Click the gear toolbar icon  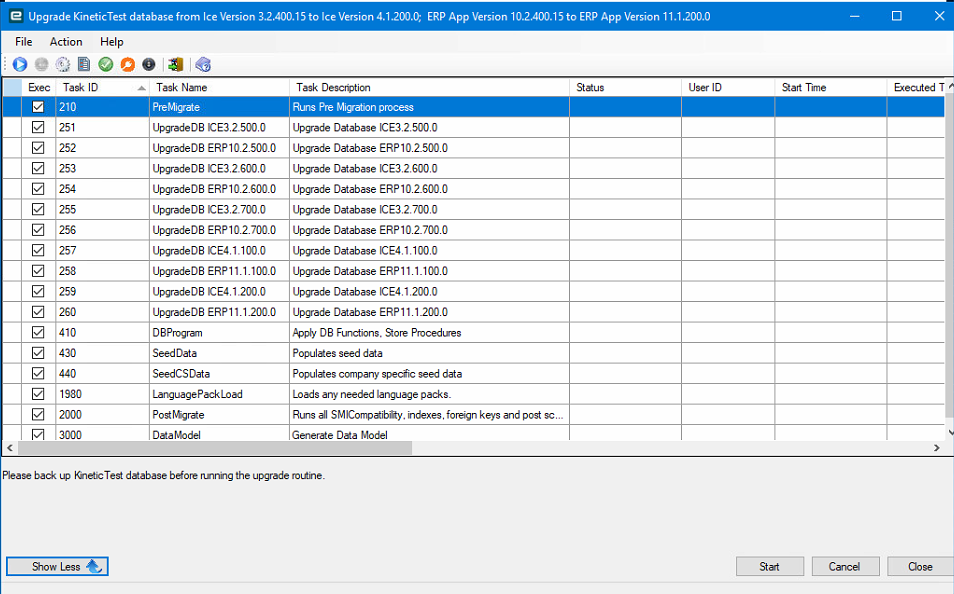[63, 64]
